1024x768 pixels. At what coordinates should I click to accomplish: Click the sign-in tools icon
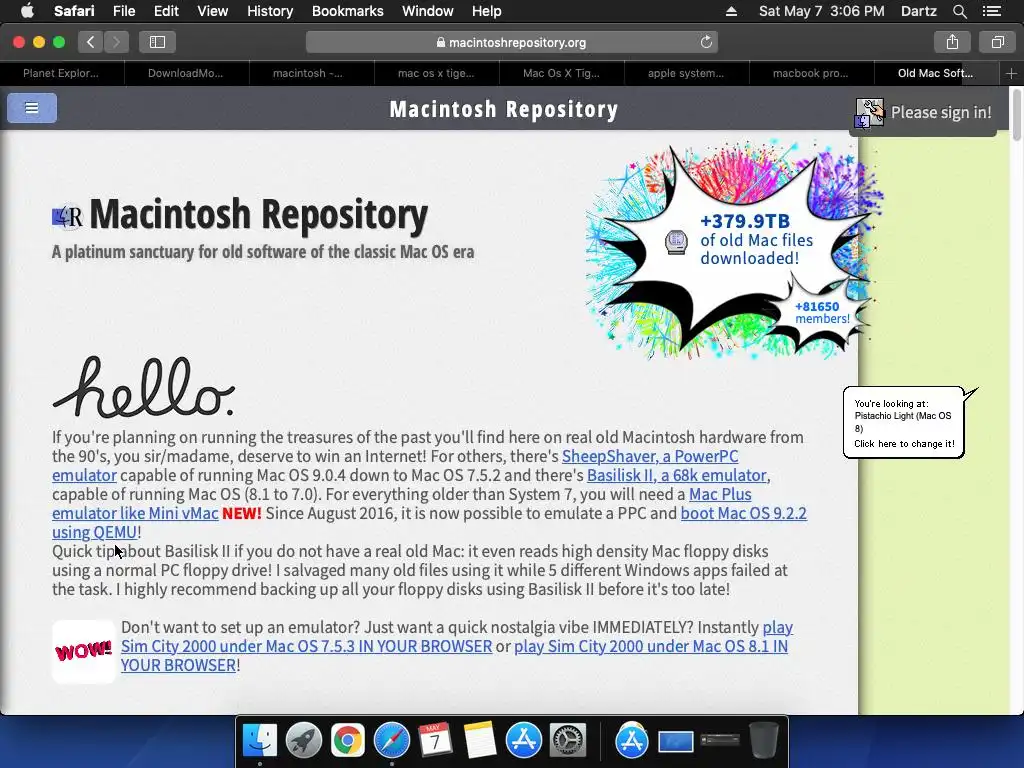[x=869, y=113]
